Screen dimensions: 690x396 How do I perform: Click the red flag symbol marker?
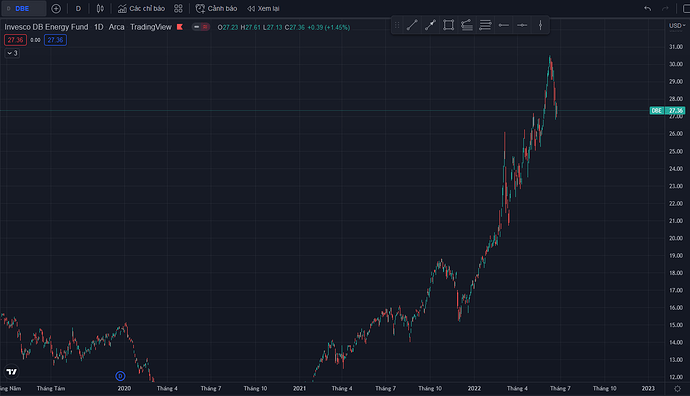[180, 27]
